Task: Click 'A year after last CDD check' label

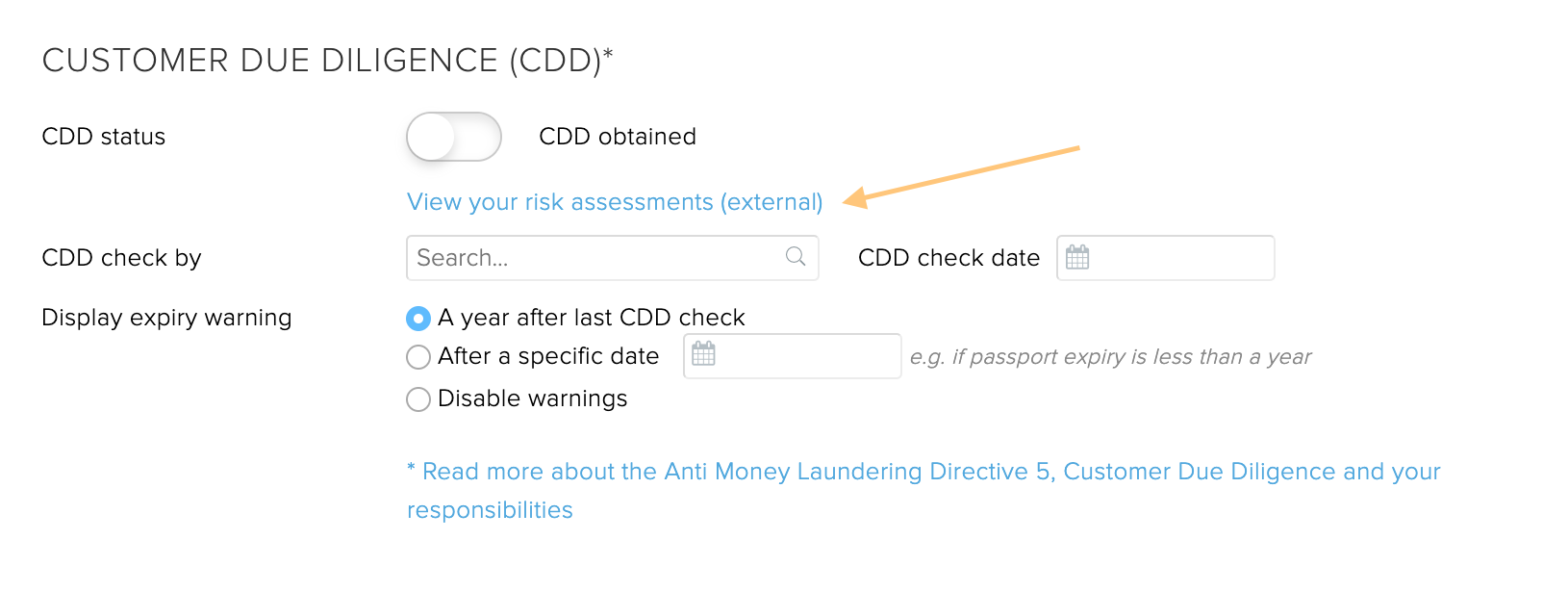Action: (x=592, y=318)
